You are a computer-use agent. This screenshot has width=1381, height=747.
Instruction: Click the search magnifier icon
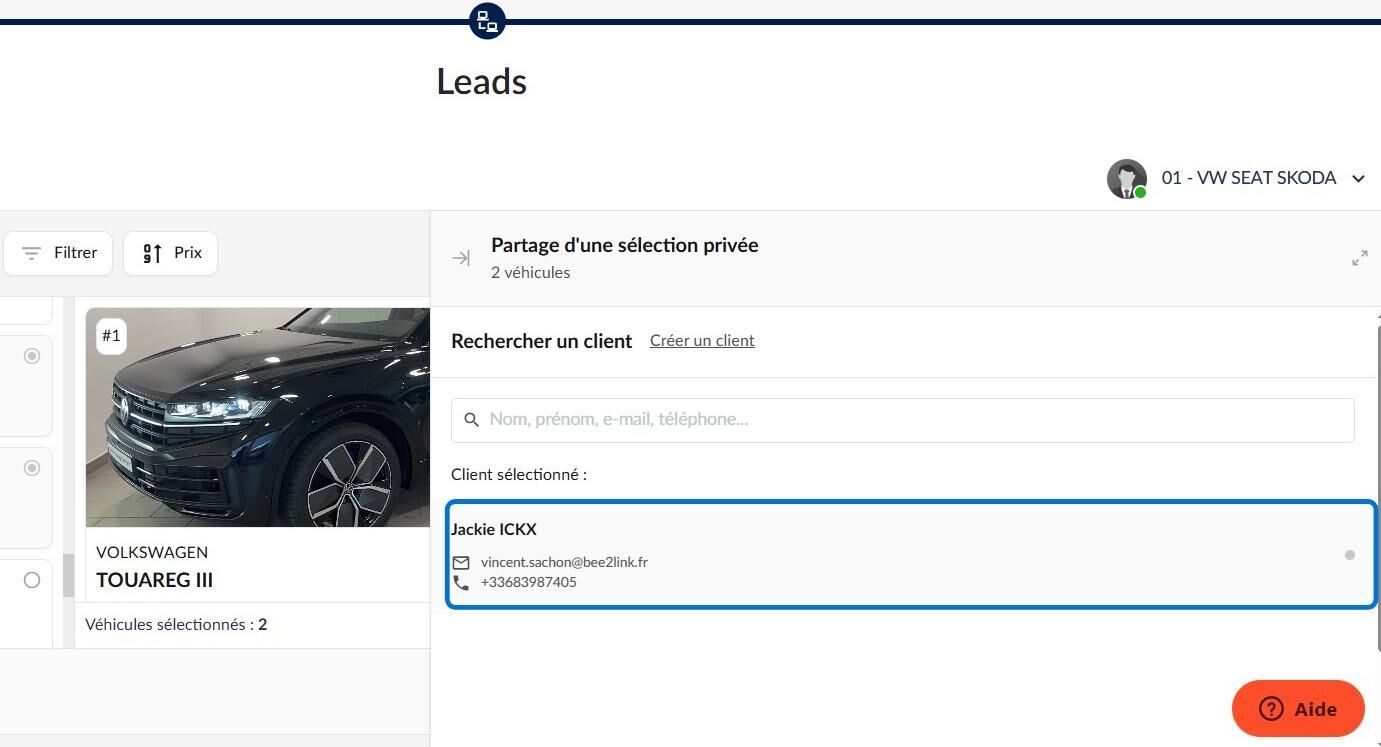472,420
